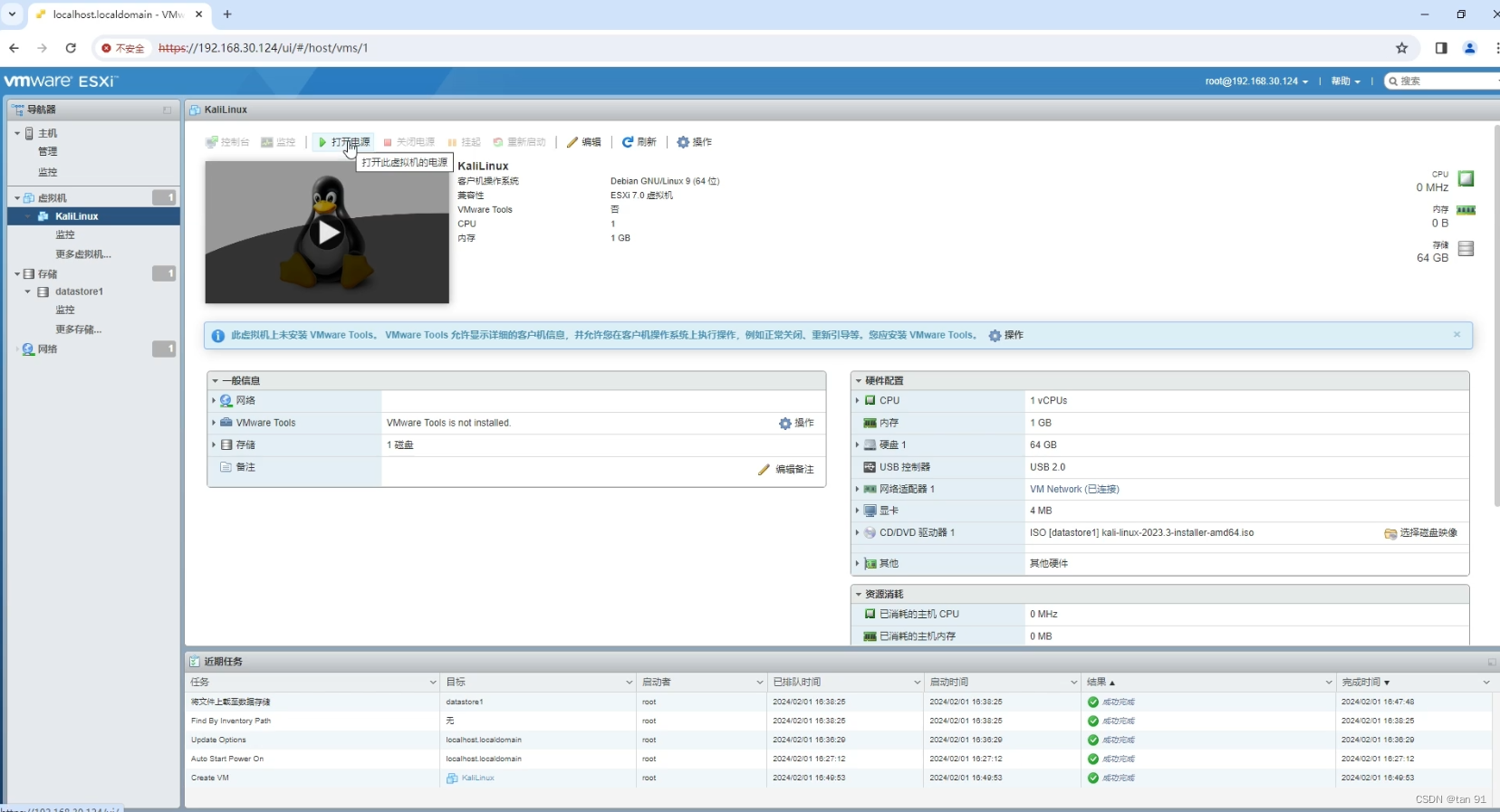Image resolution: width=1500 pixels, height=812 pixels.
Task: Expand the 其他 hardware row
Action: [x=857, y=563]
